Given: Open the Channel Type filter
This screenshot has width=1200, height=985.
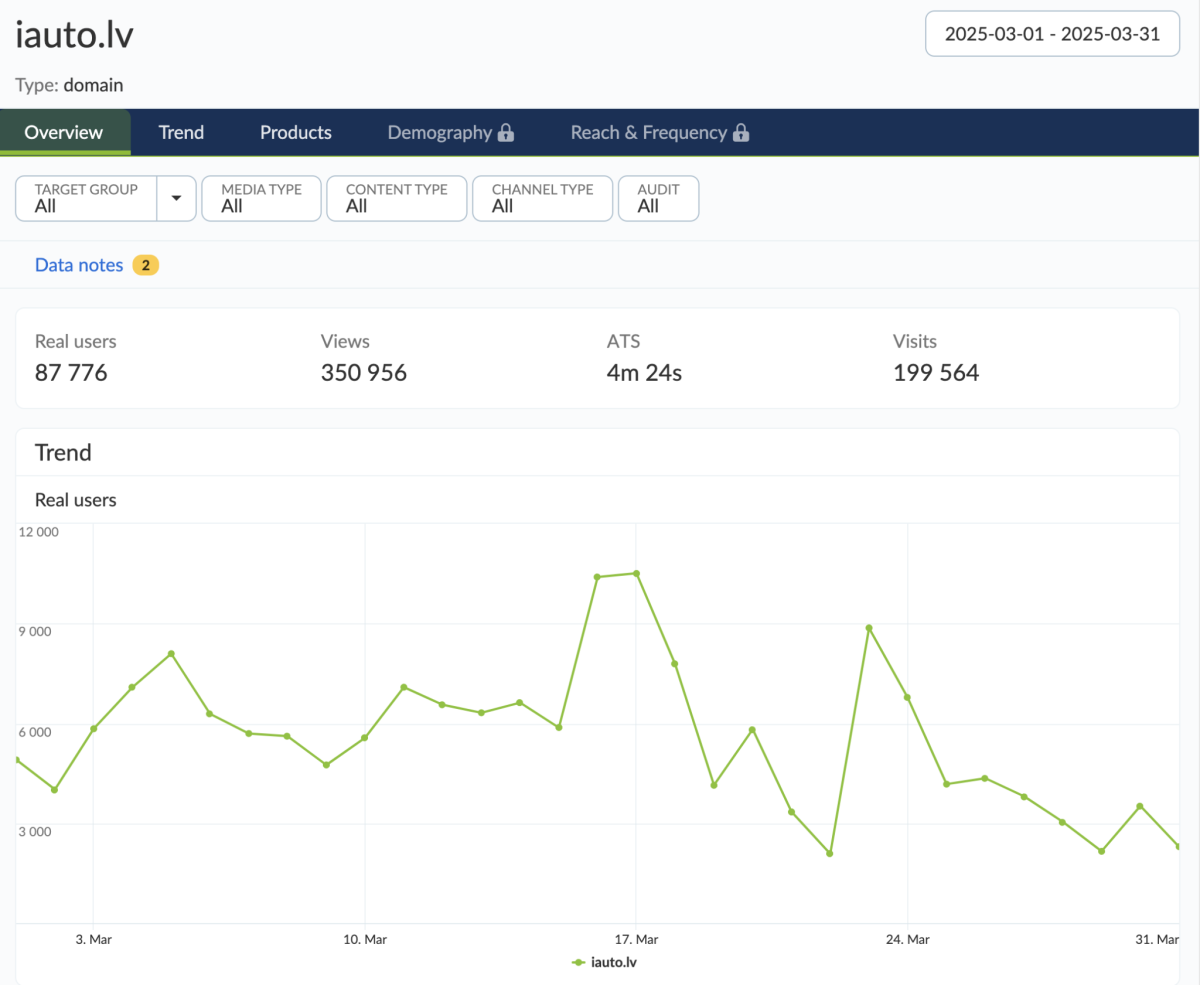Looking at the screenshot, I should [542, 198].
